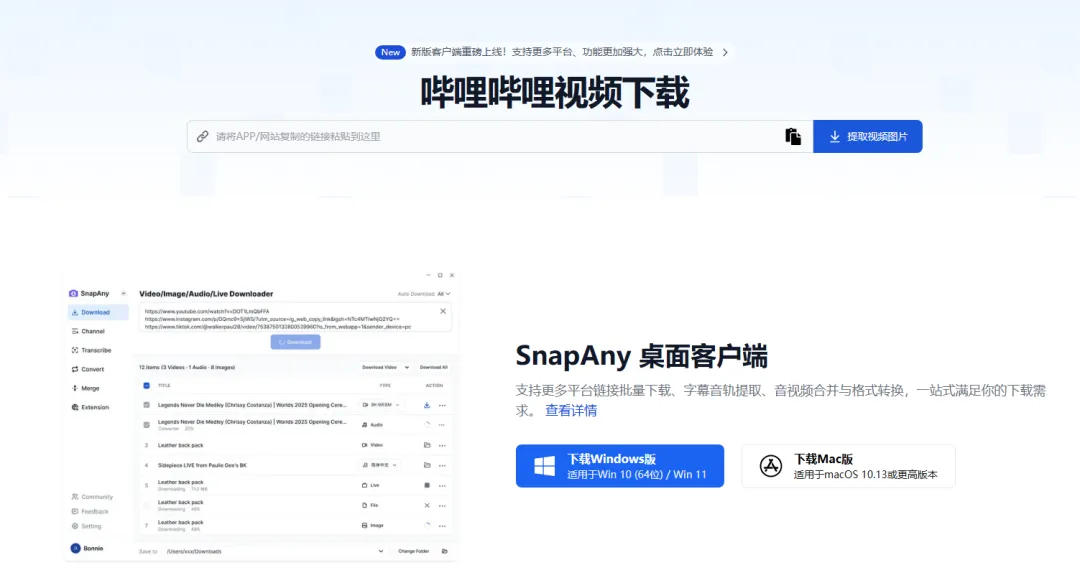Stop the Live row download

pyautogui.click(x=427, y=485)
